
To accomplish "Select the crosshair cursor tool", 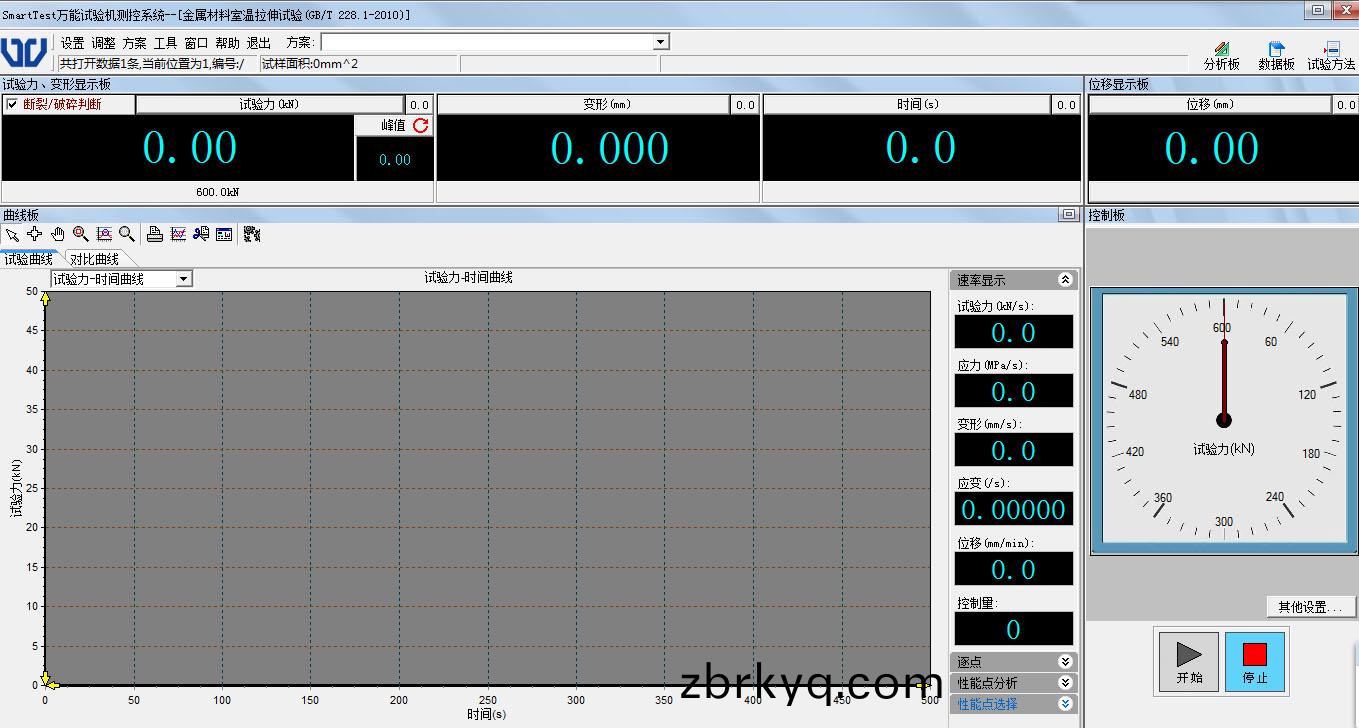I will pyautogui.click(x=35, y=234).
